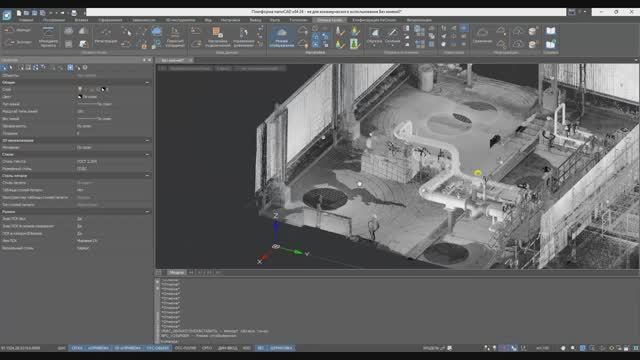Viewport: 640px width, 360px height.
Task: Open the Менеджер проекта tool
Action: click(48, 37)
